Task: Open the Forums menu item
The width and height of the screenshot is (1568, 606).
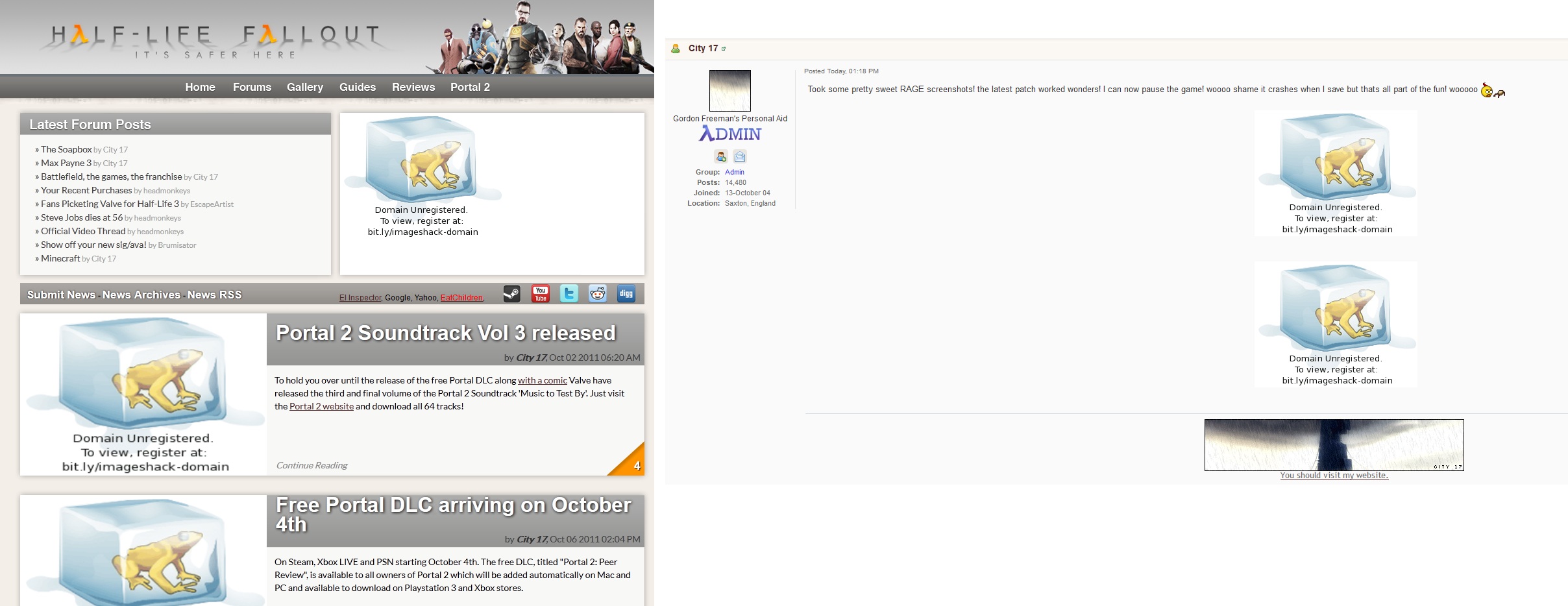Action: coord(252,87)
